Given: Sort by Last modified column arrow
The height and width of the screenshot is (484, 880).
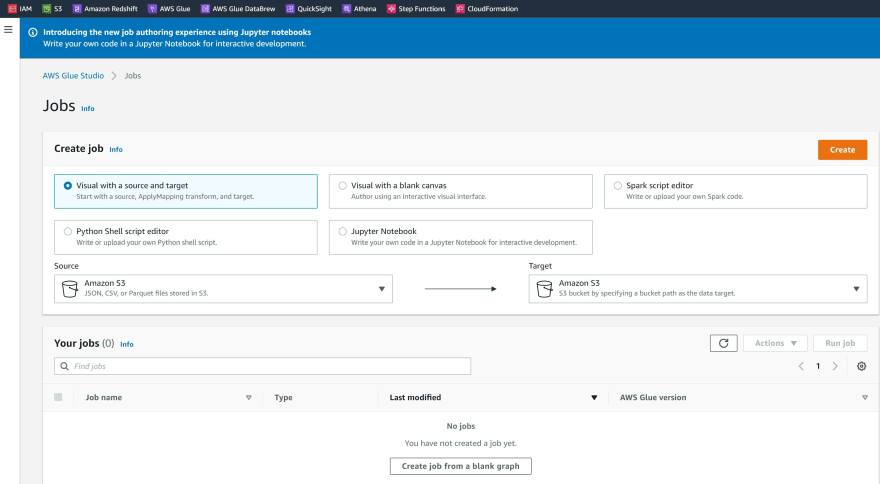Looking at the screenshot, I should [594, 398].
